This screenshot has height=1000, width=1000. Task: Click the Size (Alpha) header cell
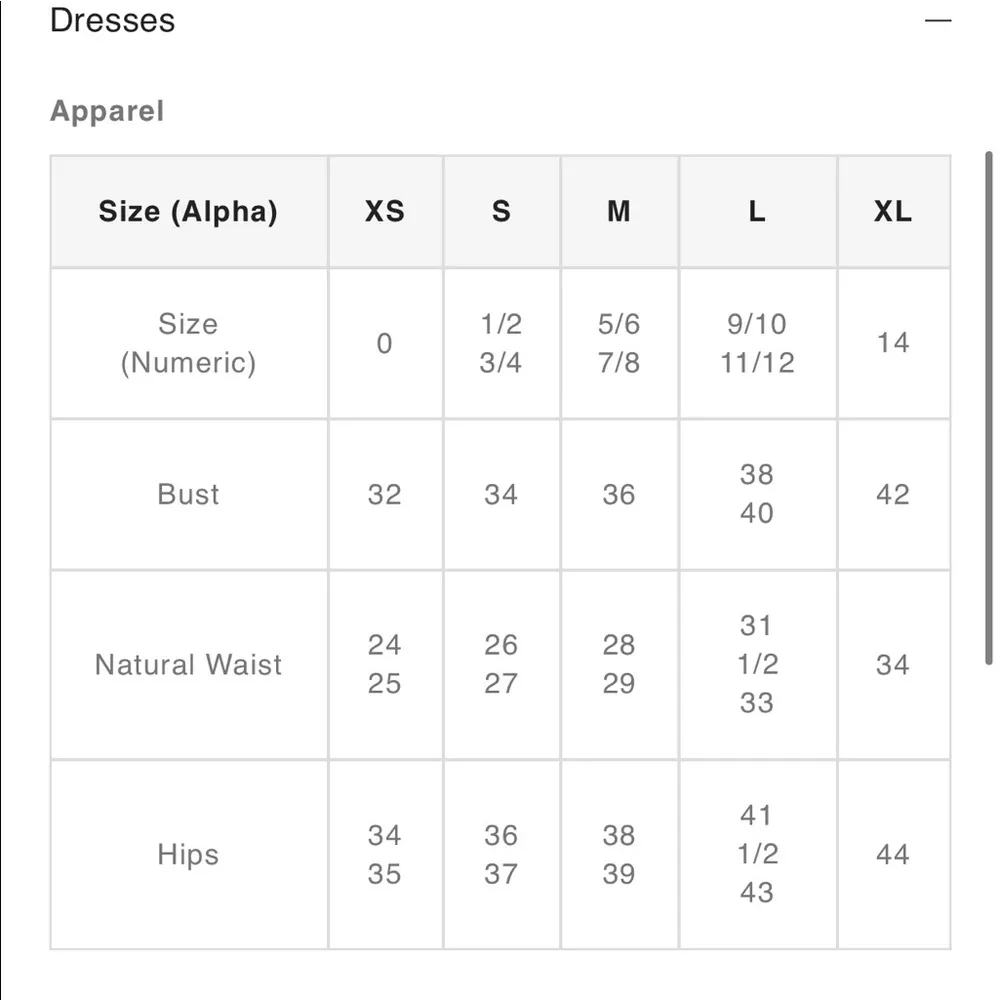pos(188,212)
